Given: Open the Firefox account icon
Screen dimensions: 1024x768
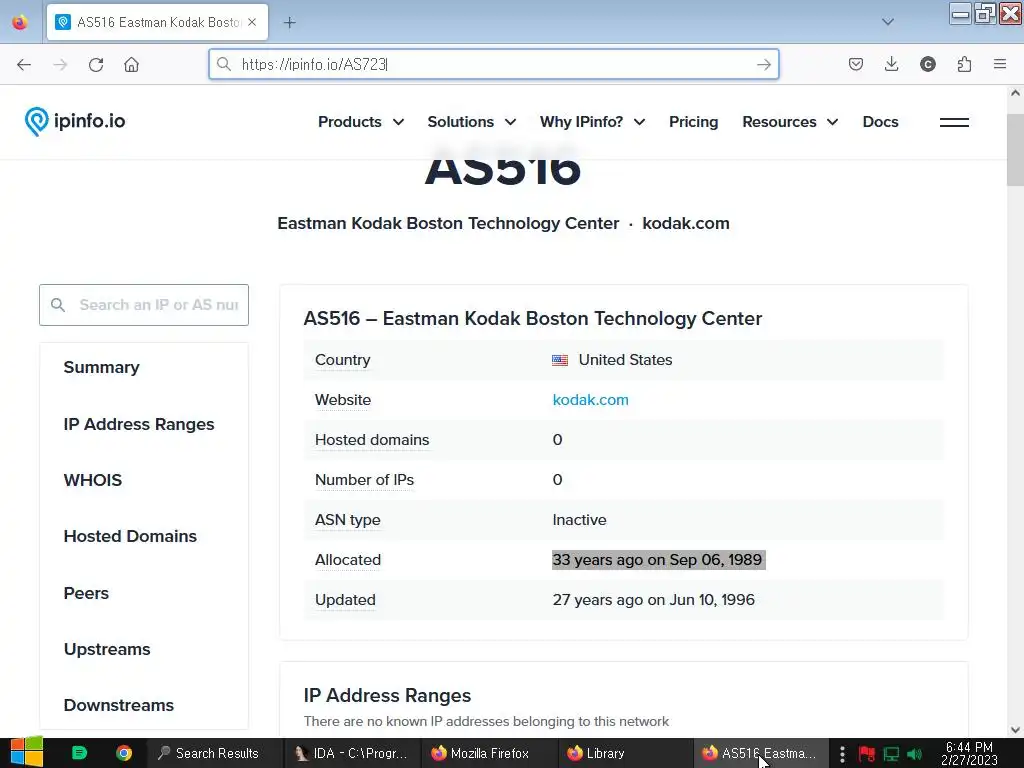Looking at the screenshot, I should [927, 64].
